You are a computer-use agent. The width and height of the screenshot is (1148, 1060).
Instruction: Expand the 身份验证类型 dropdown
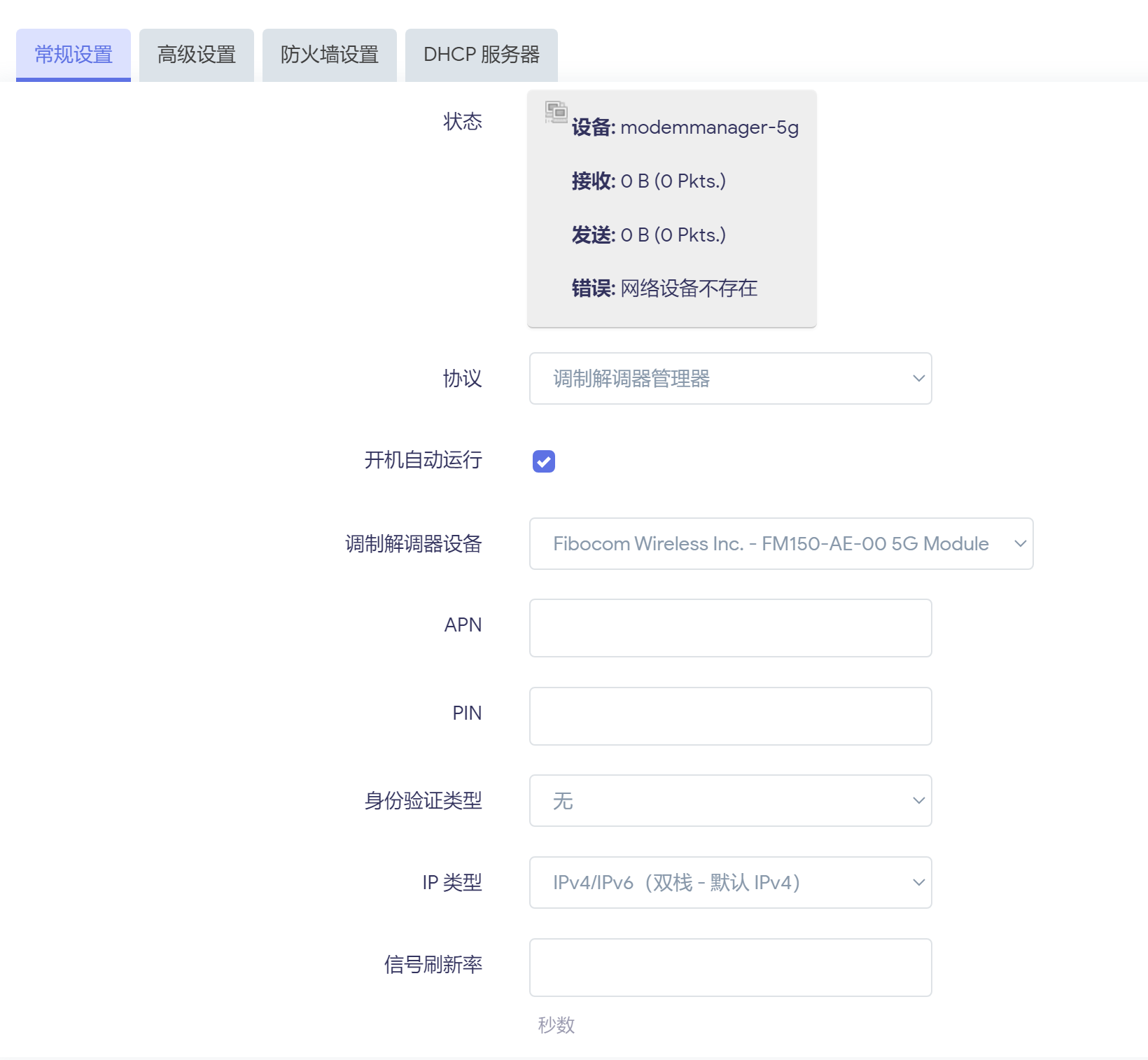[x=730, y=800]
